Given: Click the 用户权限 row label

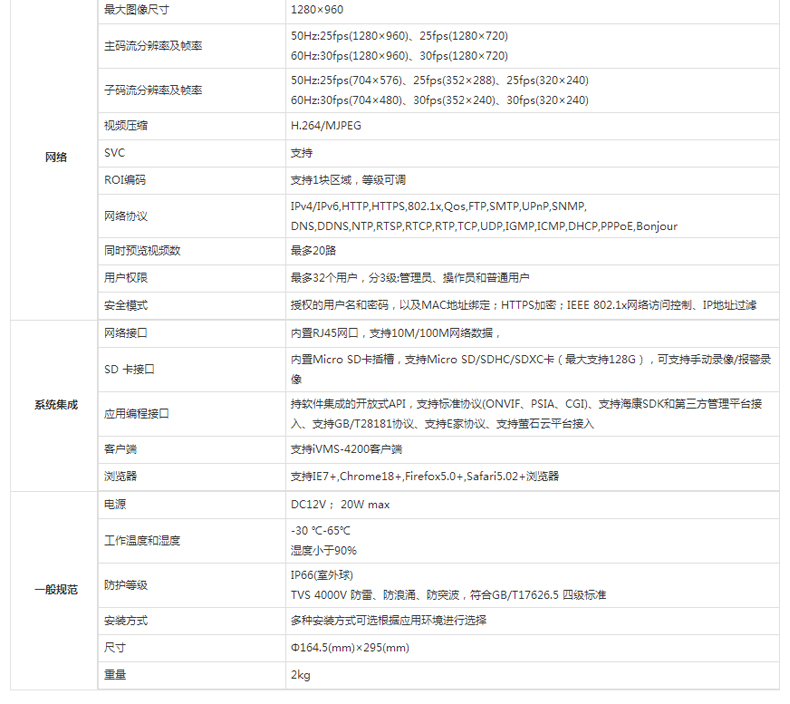Looking at the screenshot, I should coord(125,278).
